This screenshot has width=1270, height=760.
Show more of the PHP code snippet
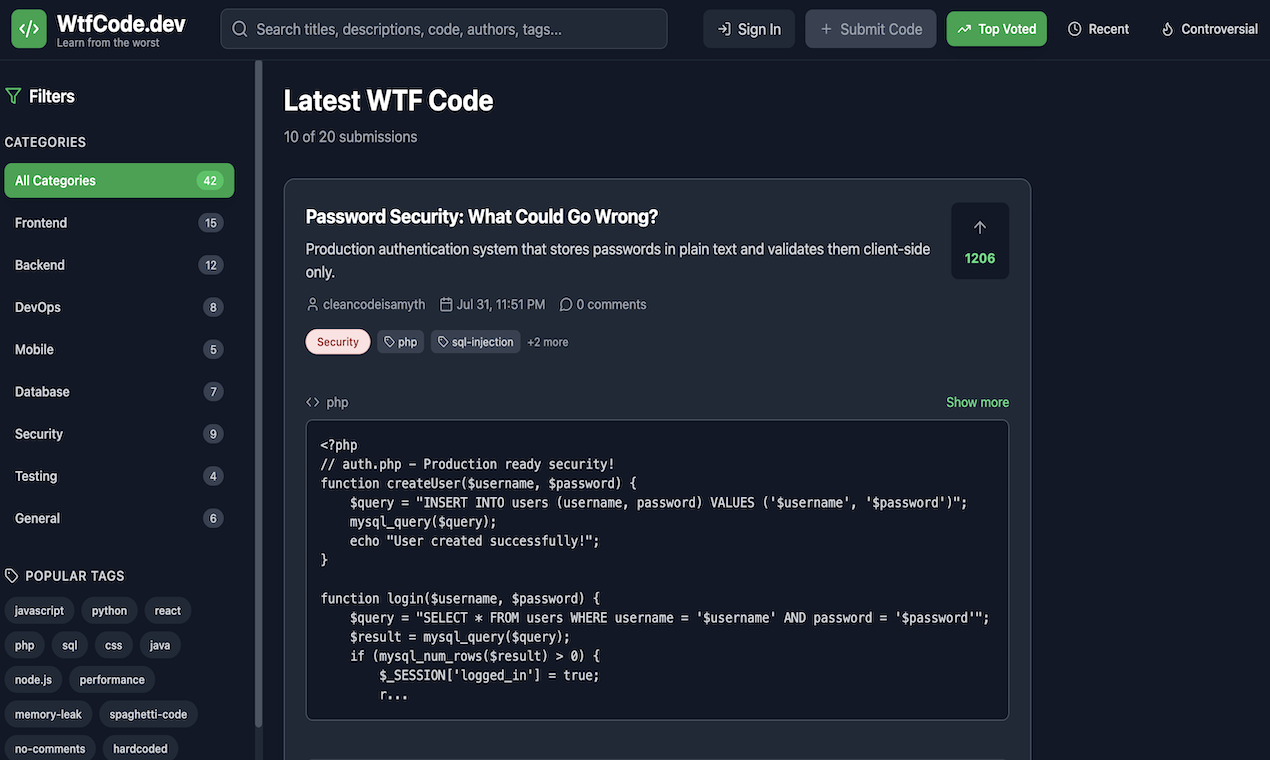tap(977, 401)
